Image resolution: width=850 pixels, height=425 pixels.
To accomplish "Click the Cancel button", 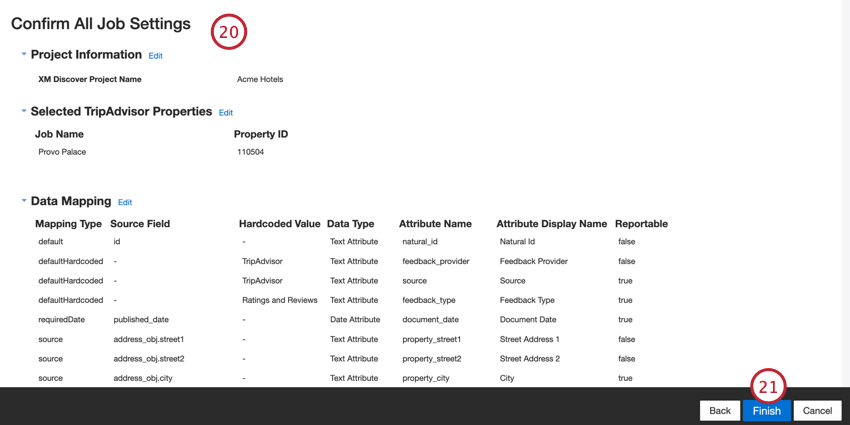I will 817,411.
